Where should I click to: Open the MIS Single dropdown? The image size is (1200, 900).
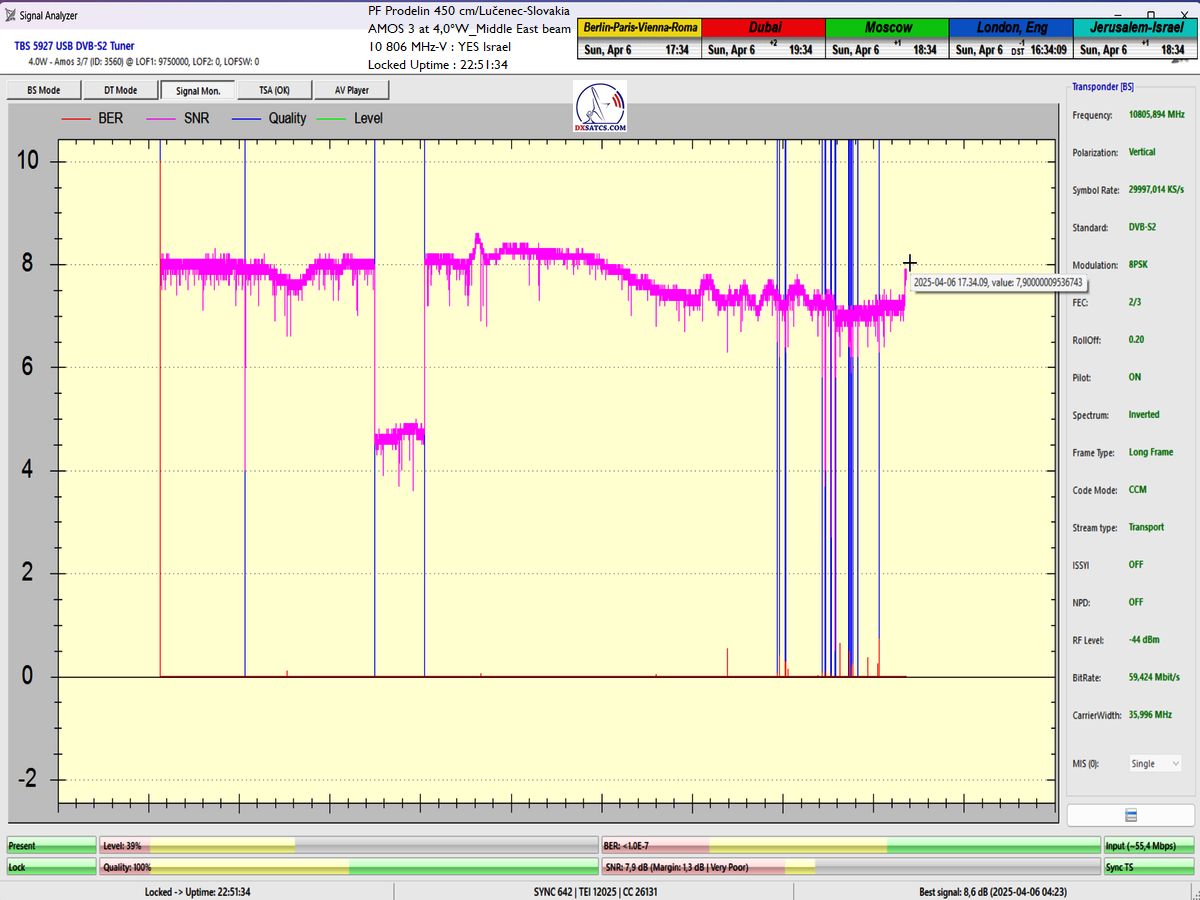tap(1155, 764)
